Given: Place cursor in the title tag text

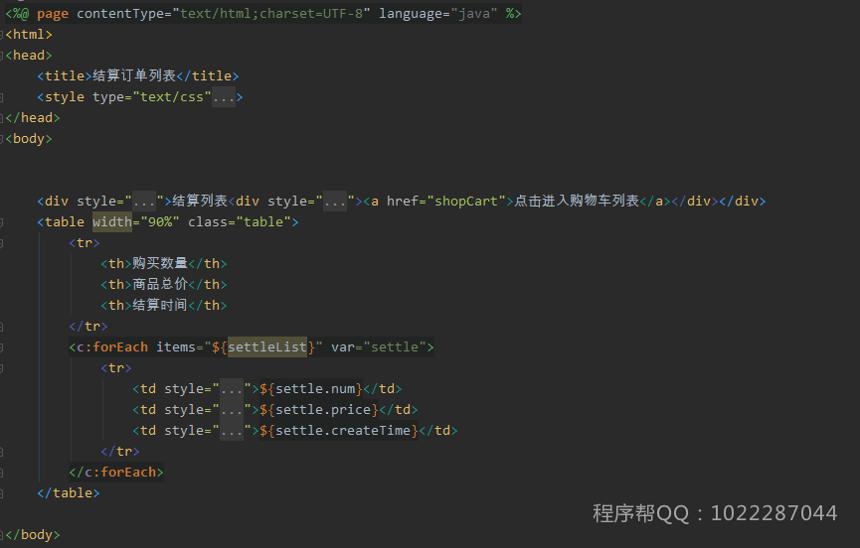Looking at the screenshot, I should pos(134,76).
